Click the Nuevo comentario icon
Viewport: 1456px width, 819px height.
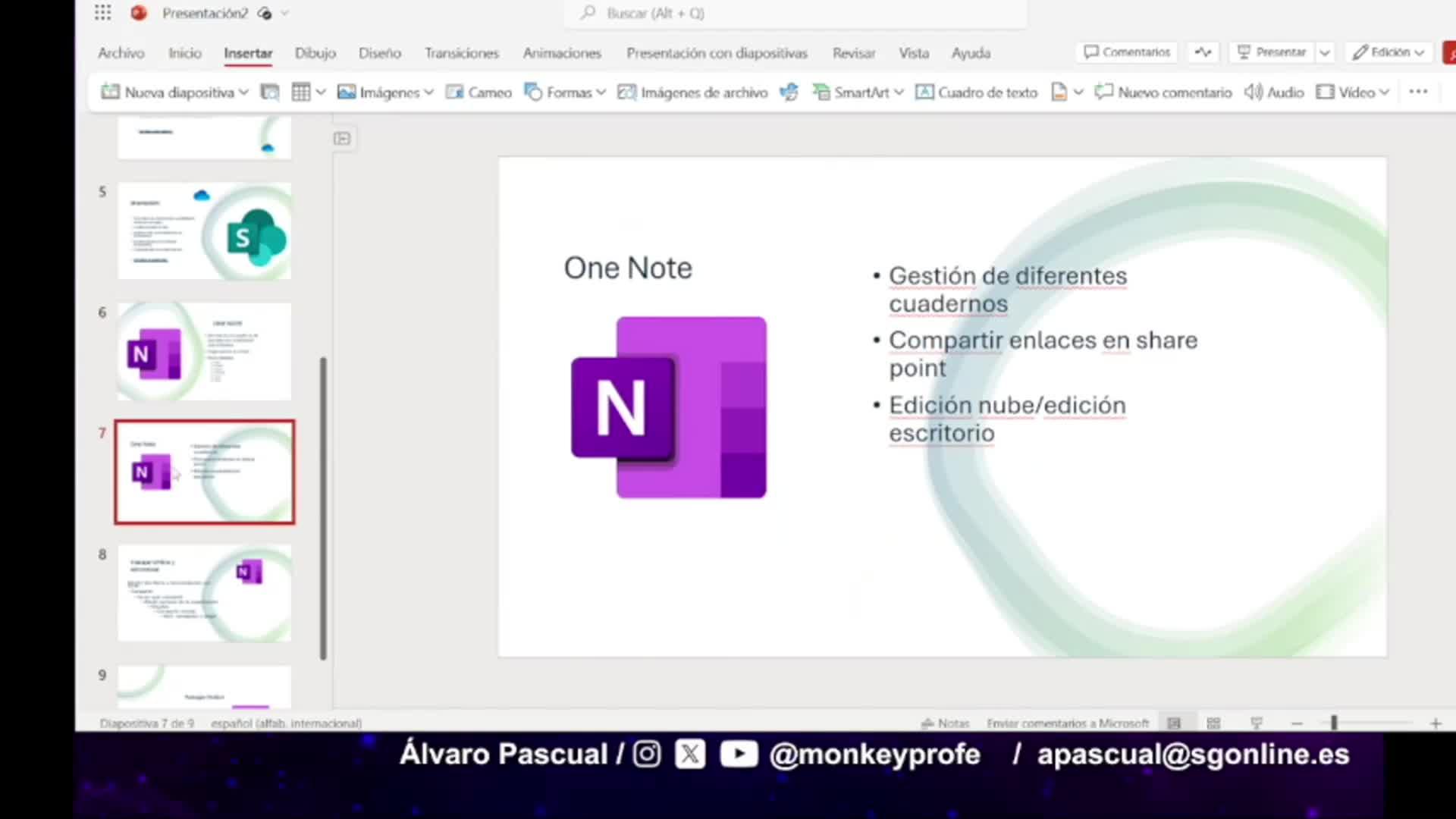tap(1104, 93)
